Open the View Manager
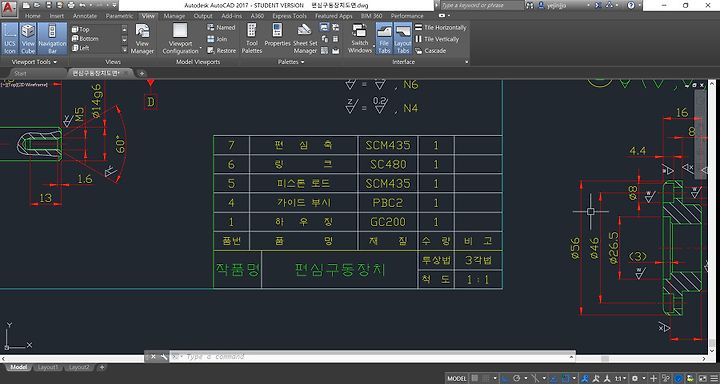Screen dimensions: 720x384 (x=142, y=38)
